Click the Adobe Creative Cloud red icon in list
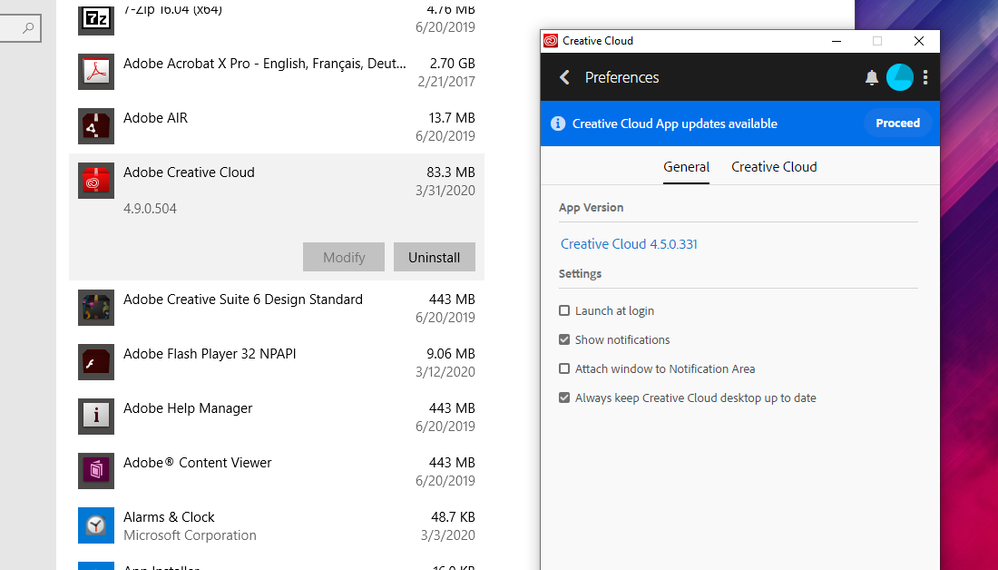 [96, 181]
